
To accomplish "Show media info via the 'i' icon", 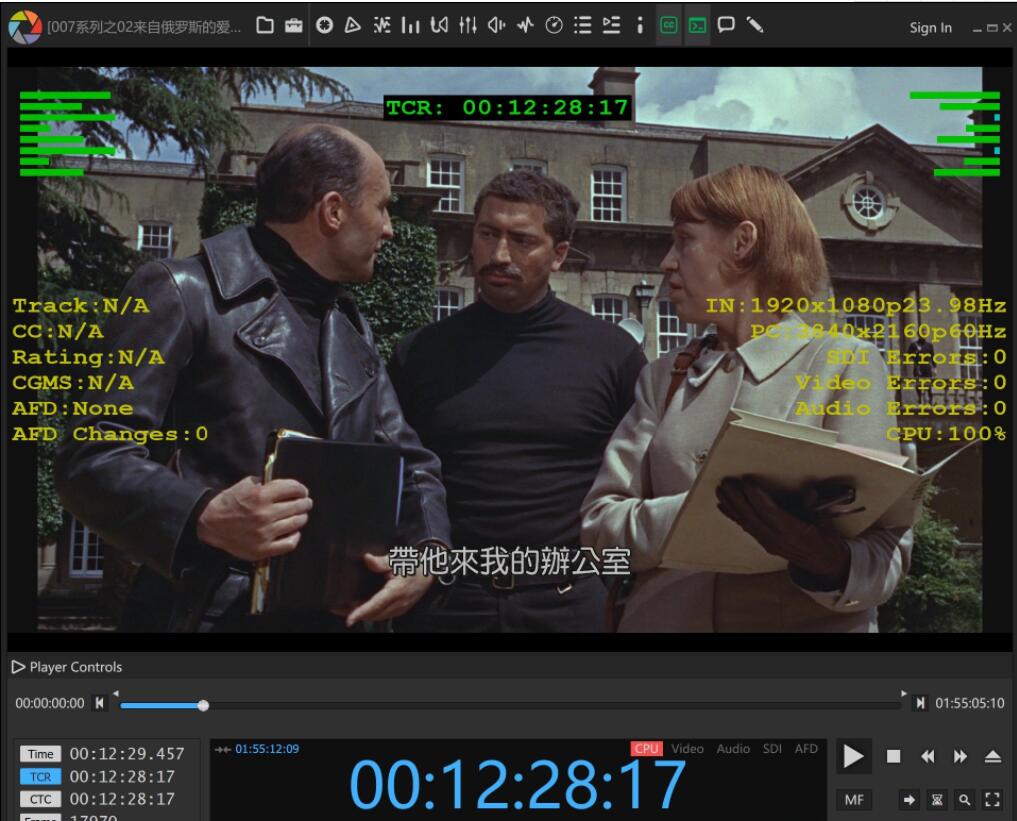I will [x=640, y=25].
